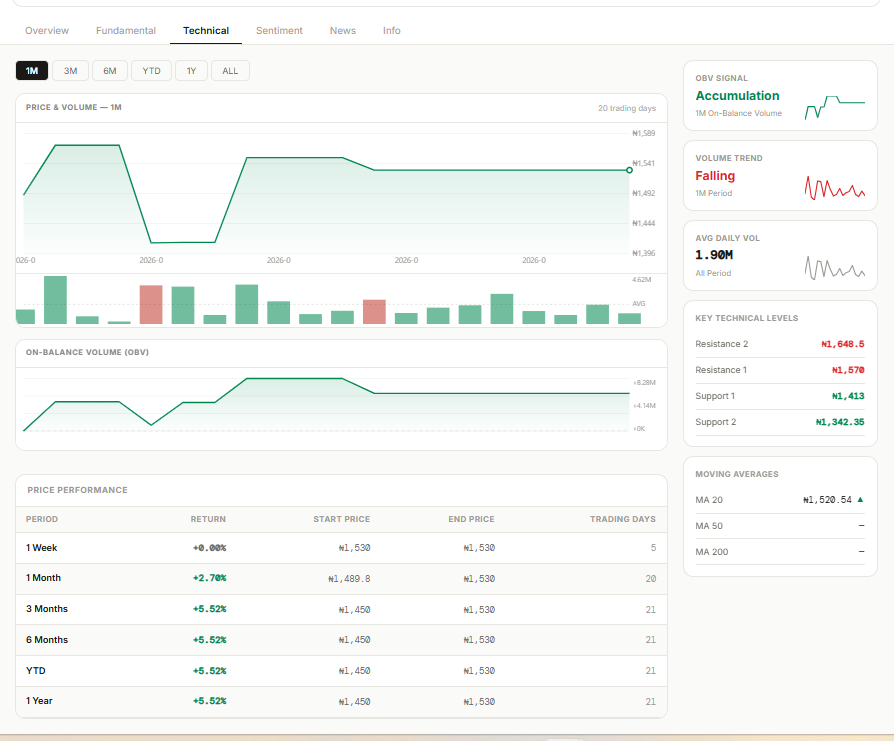Click the ₦1,489.8 start price
Screen dimensions: 894x741
click(x=349, y=579)
